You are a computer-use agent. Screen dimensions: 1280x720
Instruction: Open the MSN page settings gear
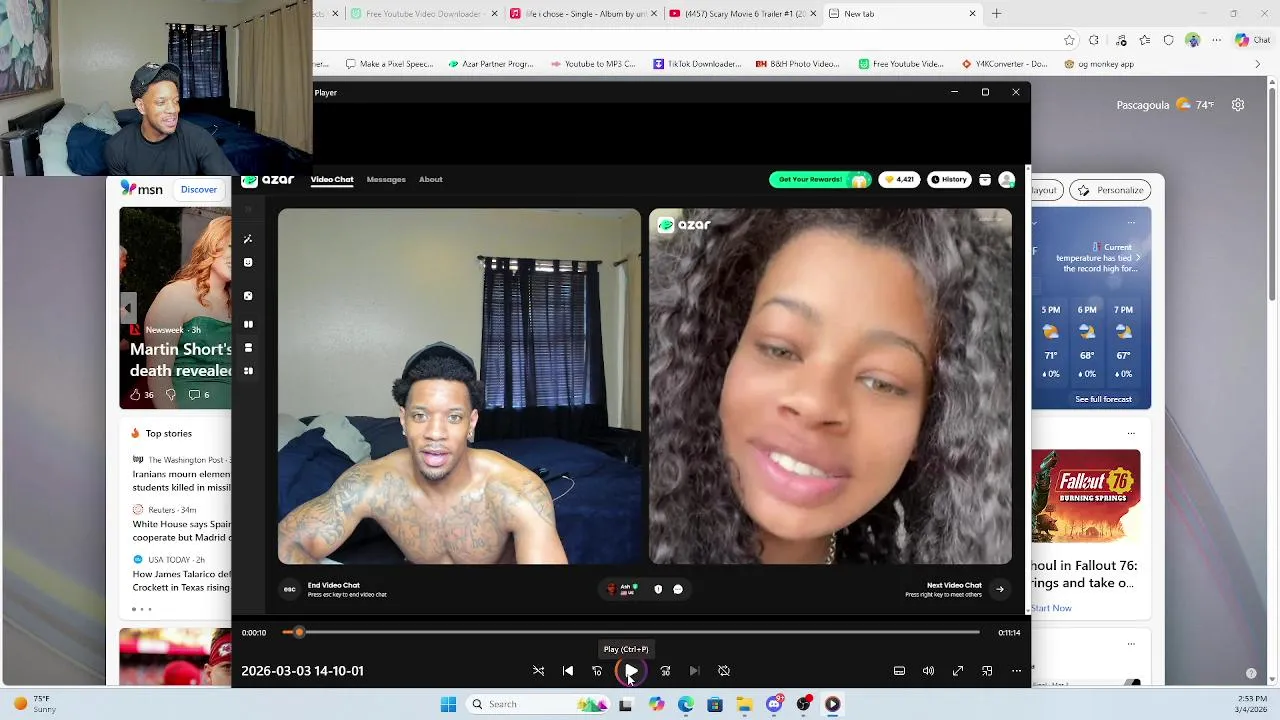[x=1238, y=105]
